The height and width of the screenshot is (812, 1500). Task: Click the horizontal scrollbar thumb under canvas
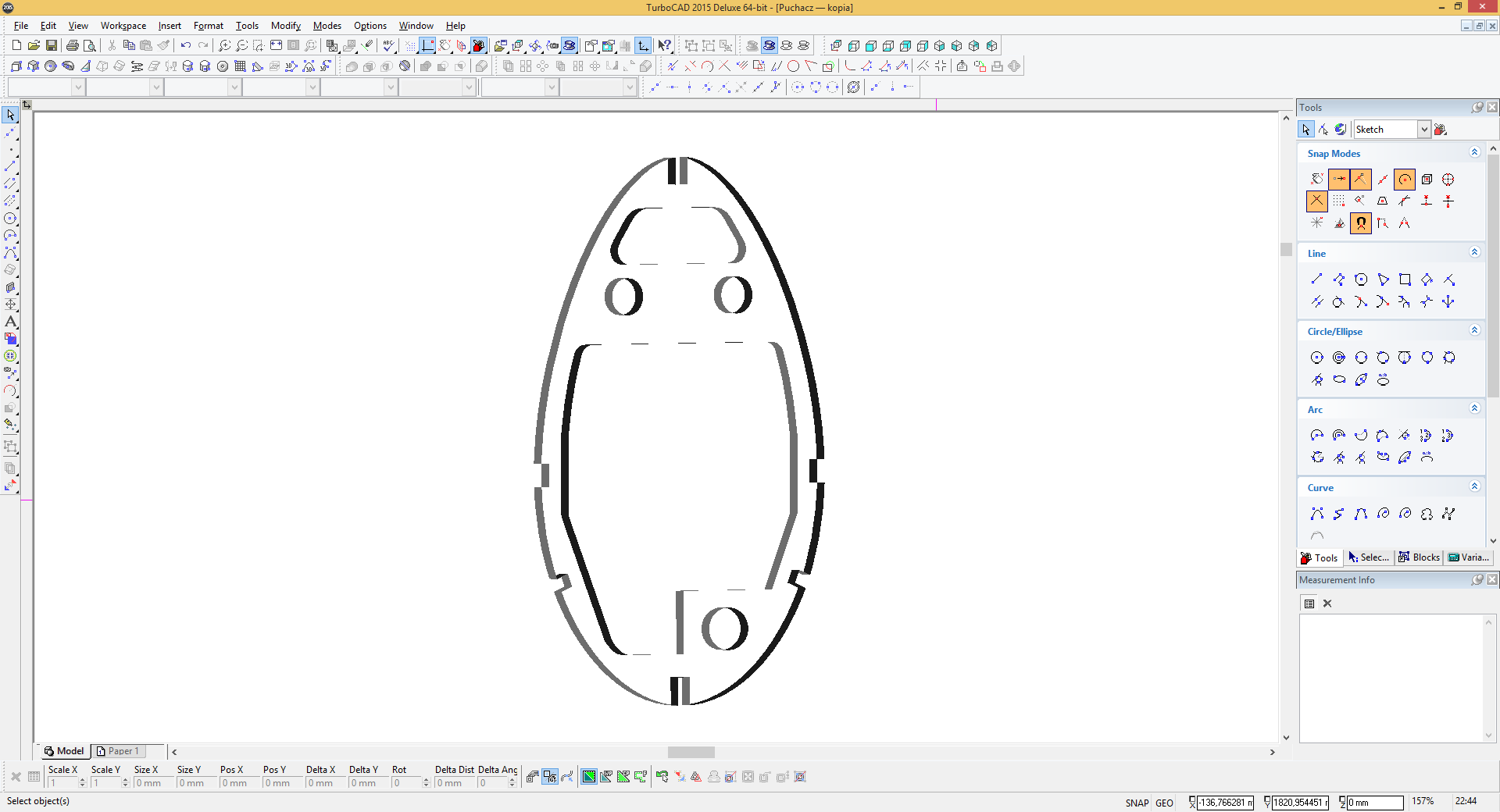(x=691, y=752)
